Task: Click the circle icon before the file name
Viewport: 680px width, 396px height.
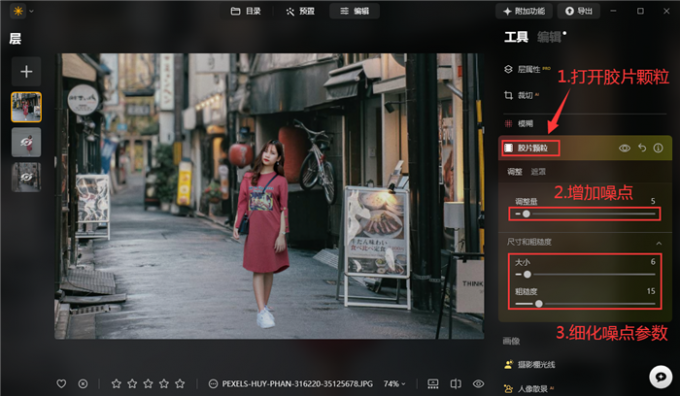Action: pyautogui.click(x=213, y=384)
